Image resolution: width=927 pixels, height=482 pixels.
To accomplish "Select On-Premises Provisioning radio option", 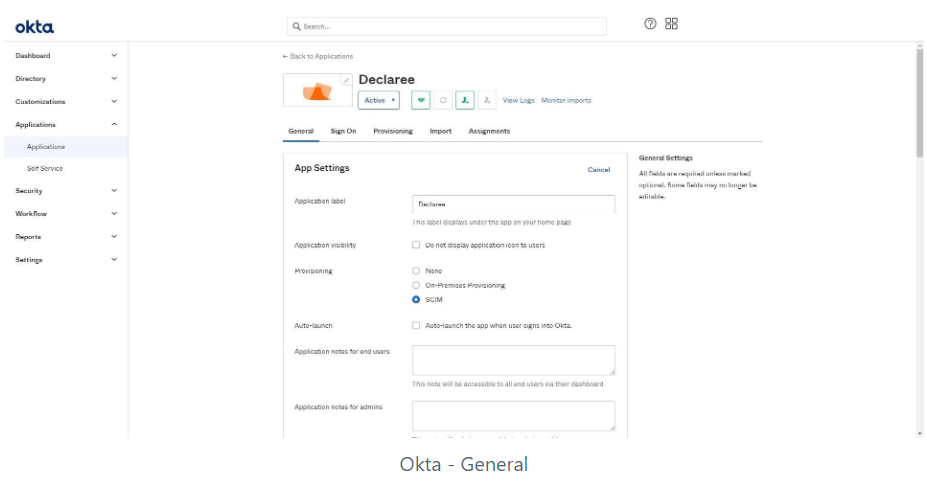I will click(x=416, y=285).
